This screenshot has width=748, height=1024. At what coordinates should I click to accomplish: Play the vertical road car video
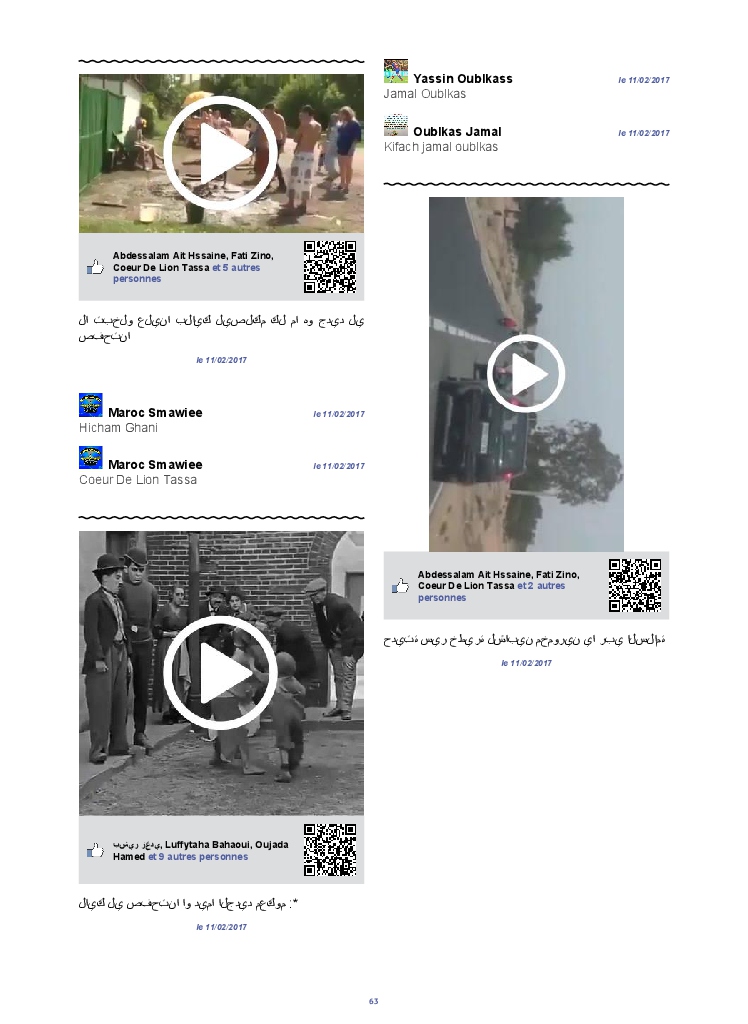(526, 374)
